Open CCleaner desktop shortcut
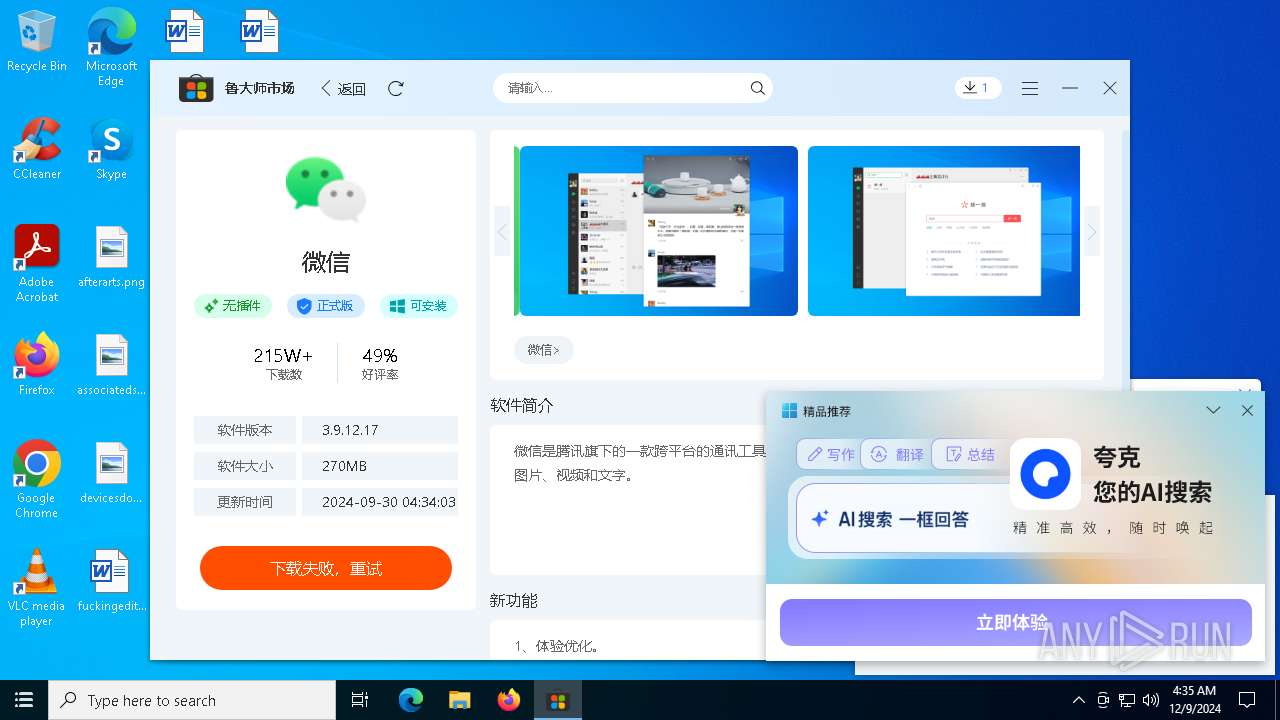The image size is (1280, 720). point(37,148)
